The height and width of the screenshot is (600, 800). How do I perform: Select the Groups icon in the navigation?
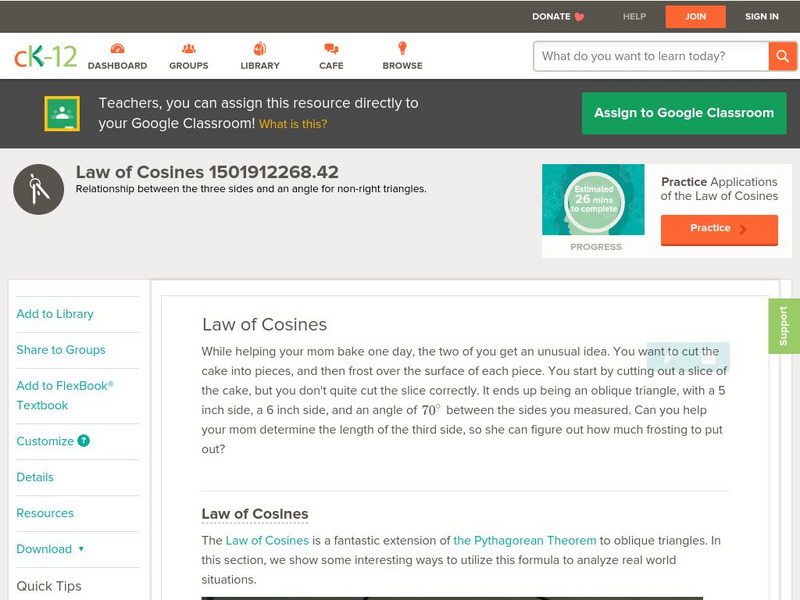click(x=187, y=46)
